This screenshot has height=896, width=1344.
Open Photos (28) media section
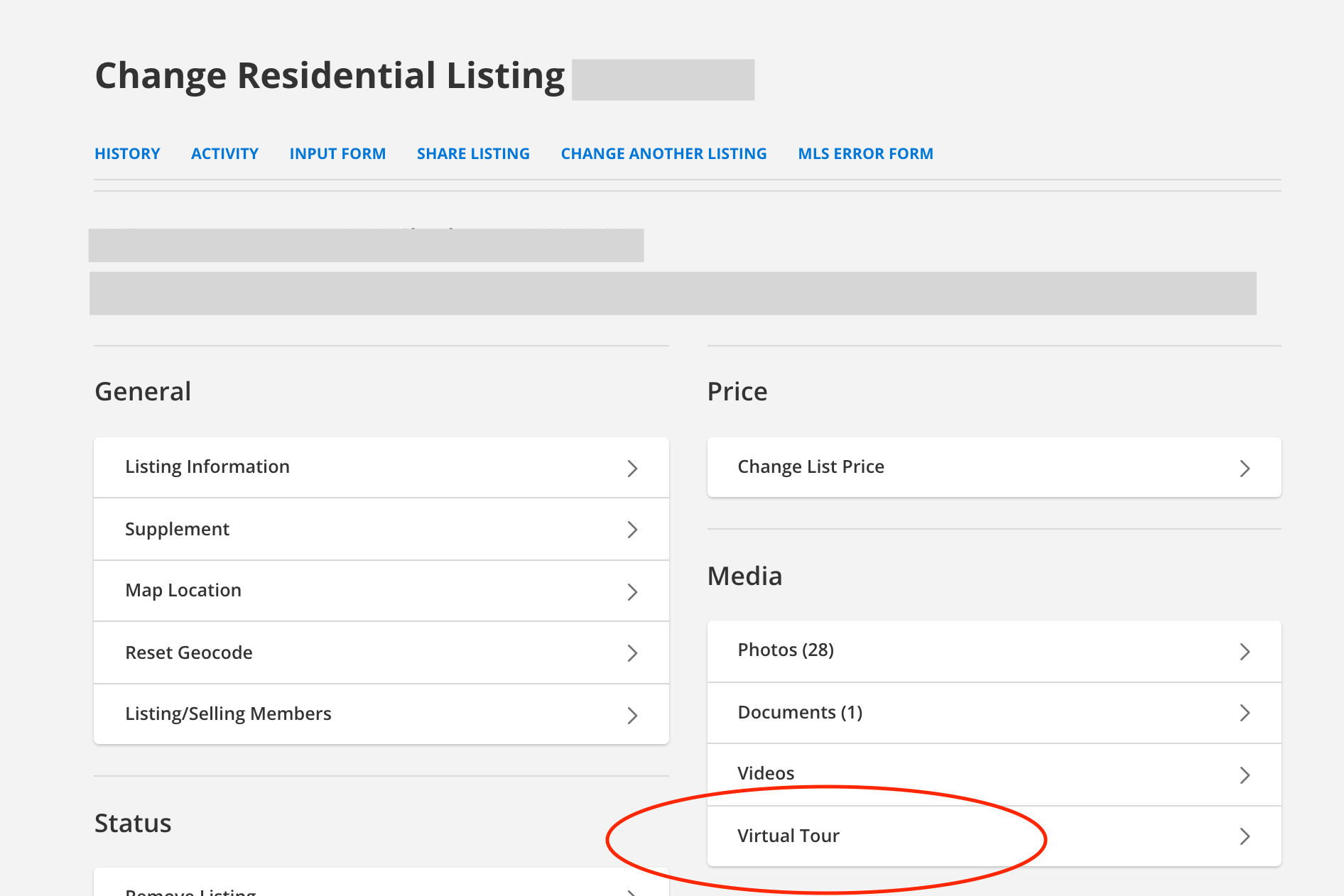coord(786,650)
